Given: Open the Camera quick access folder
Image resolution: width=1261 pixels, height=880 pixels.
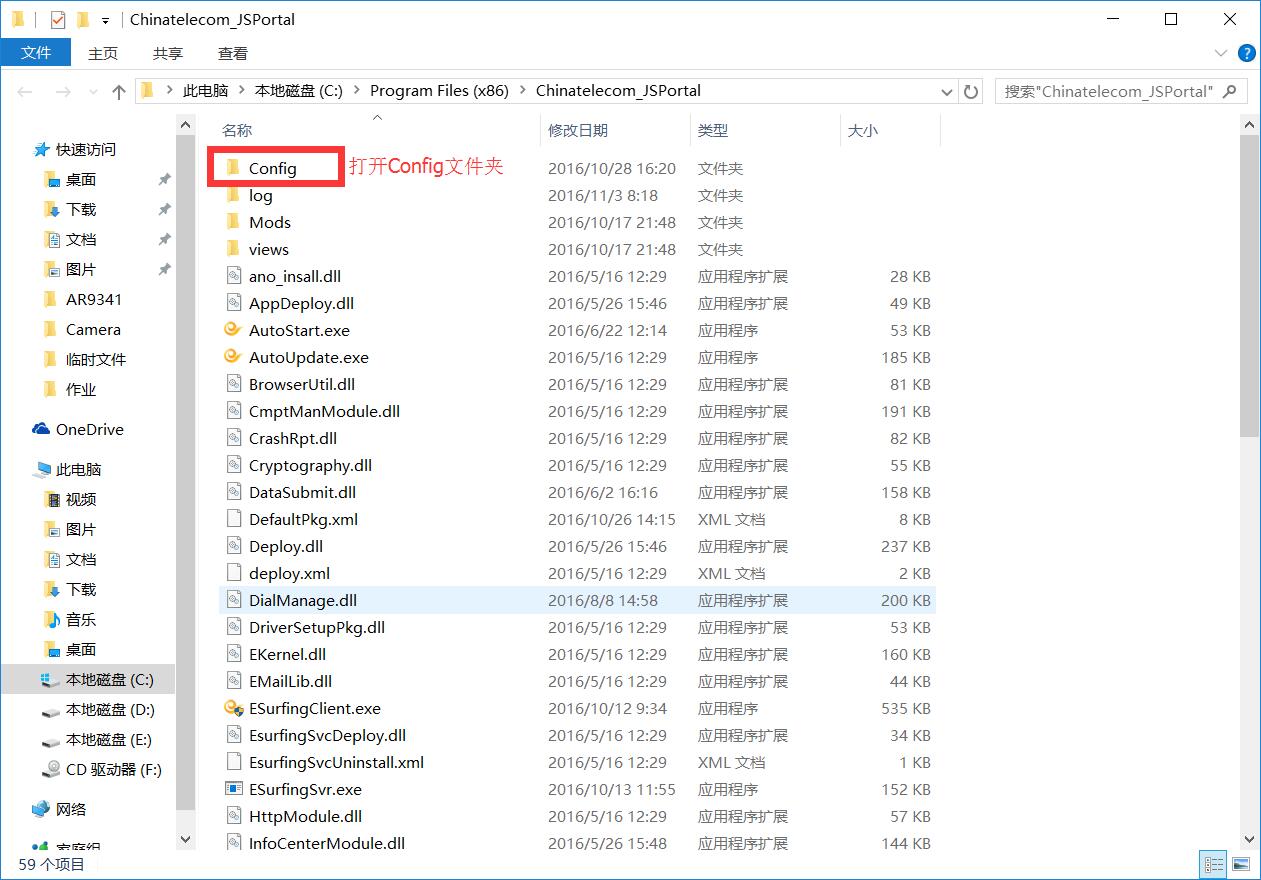Looking at the screenshot, I should (82, 329).
